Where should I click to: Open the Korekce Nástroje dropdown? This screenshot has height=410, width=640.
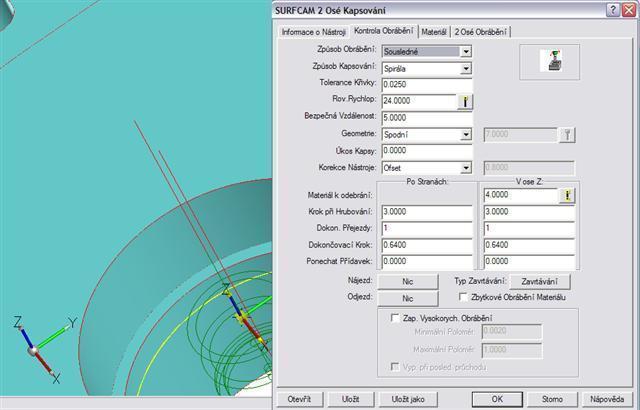click(466, 168)
